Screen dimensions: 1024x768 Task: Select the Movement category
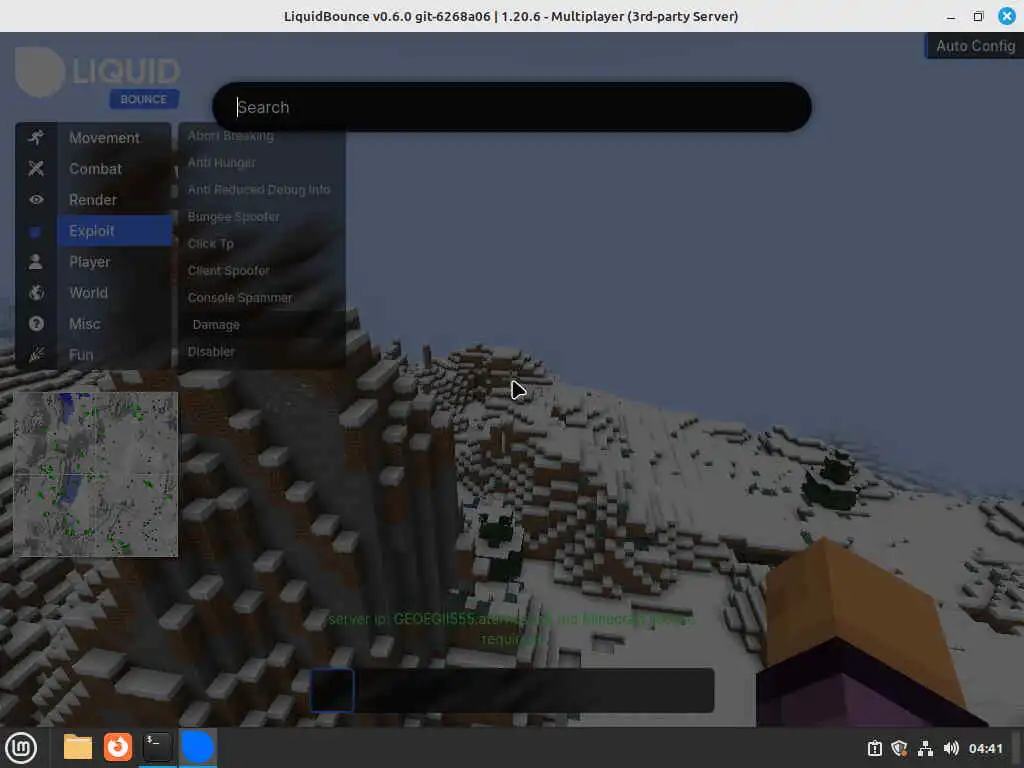tap(114, 138)
